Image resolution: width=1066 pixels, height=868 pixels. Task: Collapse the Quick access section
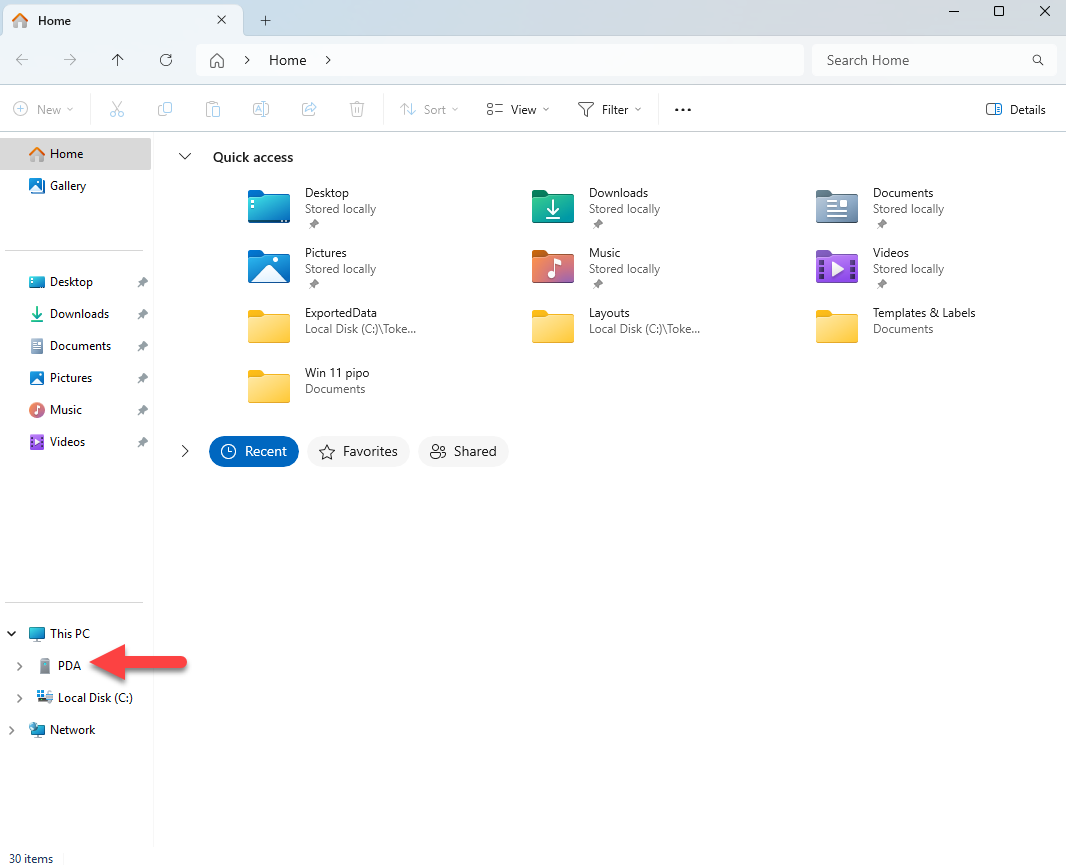(x=185, y=157)
